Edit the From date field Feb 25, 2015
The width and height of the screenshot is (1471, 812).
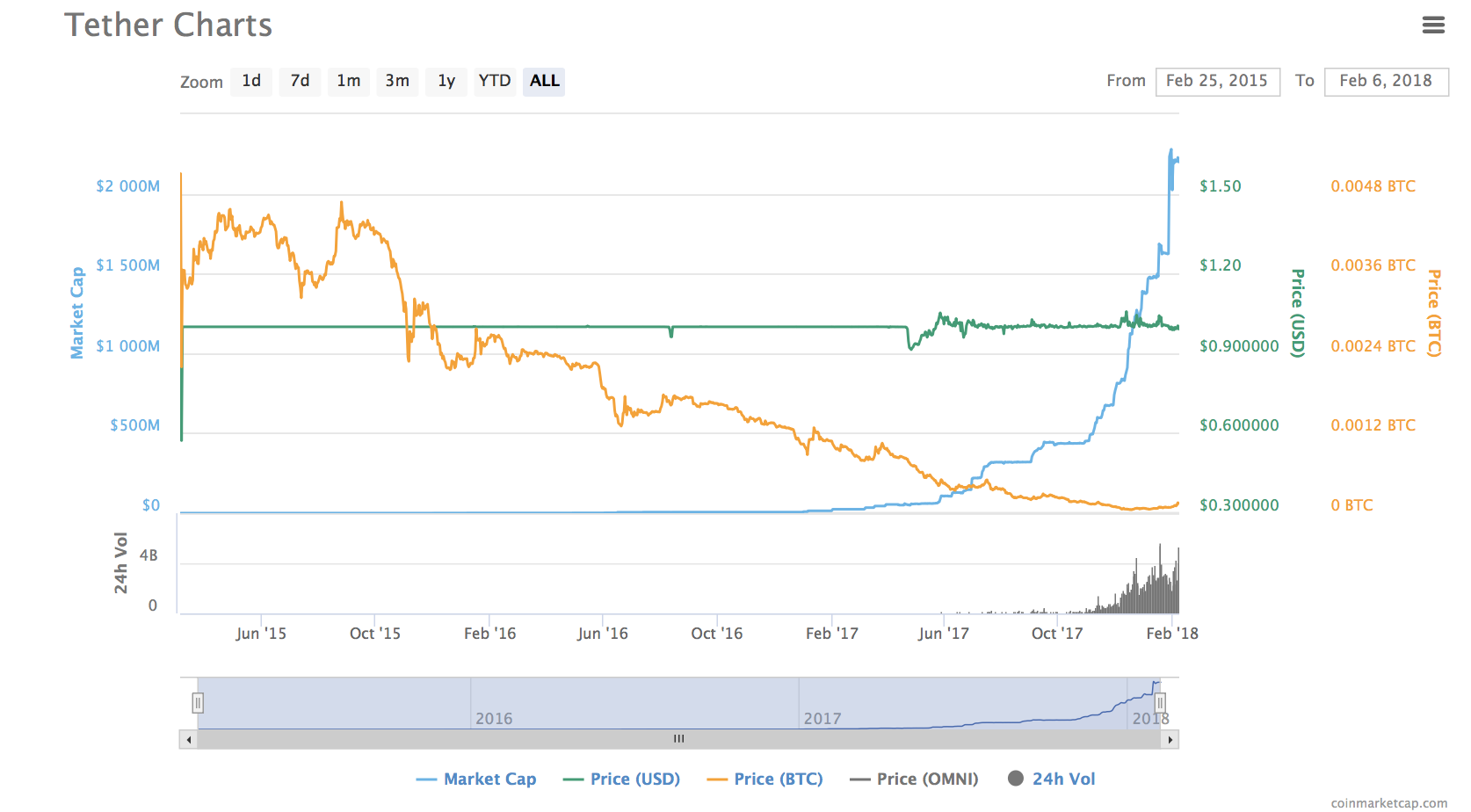pos(1217,81)
